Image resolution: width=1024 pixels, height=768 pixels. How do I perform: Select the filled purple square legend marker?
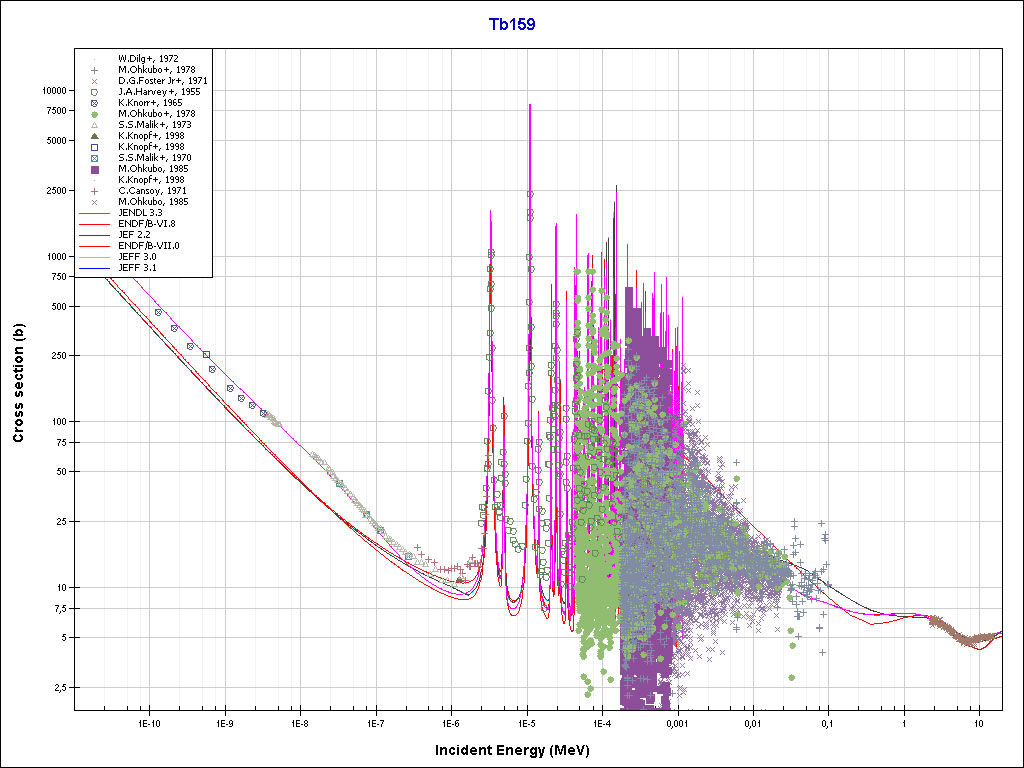[x=93, y=168]
